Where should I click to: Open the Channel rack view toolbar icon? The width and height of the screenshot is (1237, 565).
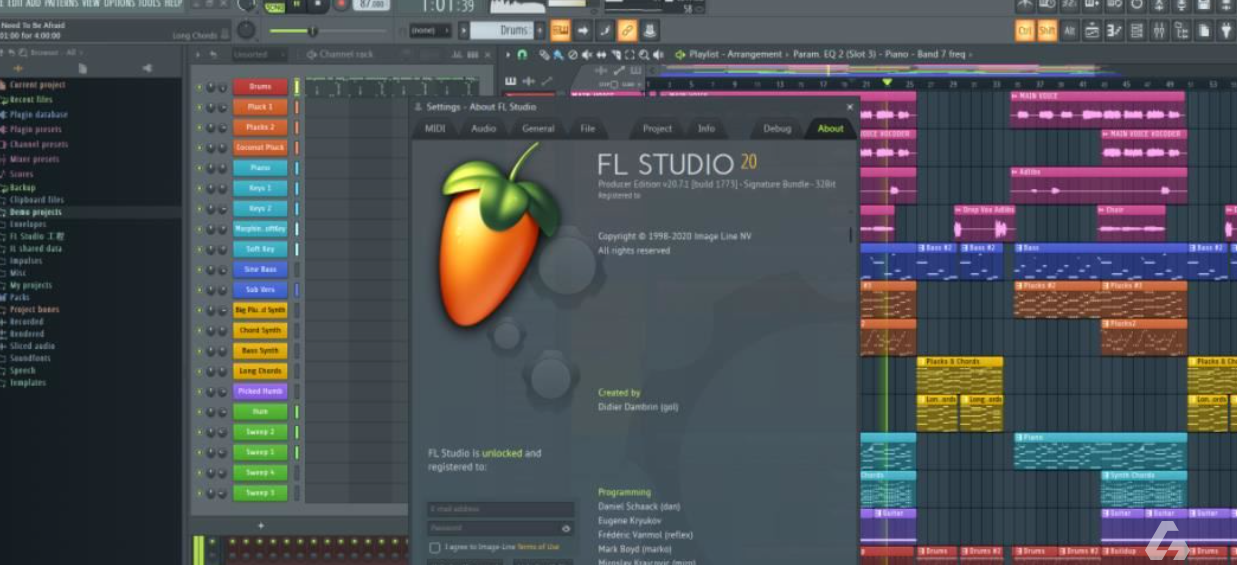[x=1136, y=31]
